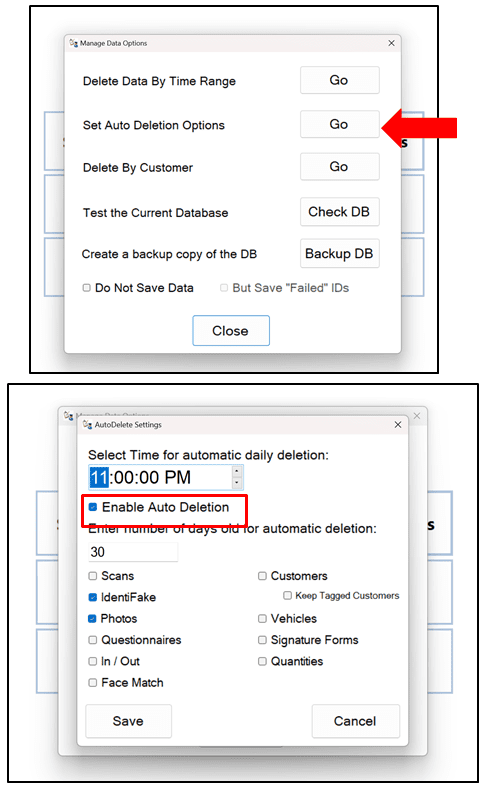Click the Manage Data Options title bar icon
Screen dimensions: 486x790
tap(74, 43)
